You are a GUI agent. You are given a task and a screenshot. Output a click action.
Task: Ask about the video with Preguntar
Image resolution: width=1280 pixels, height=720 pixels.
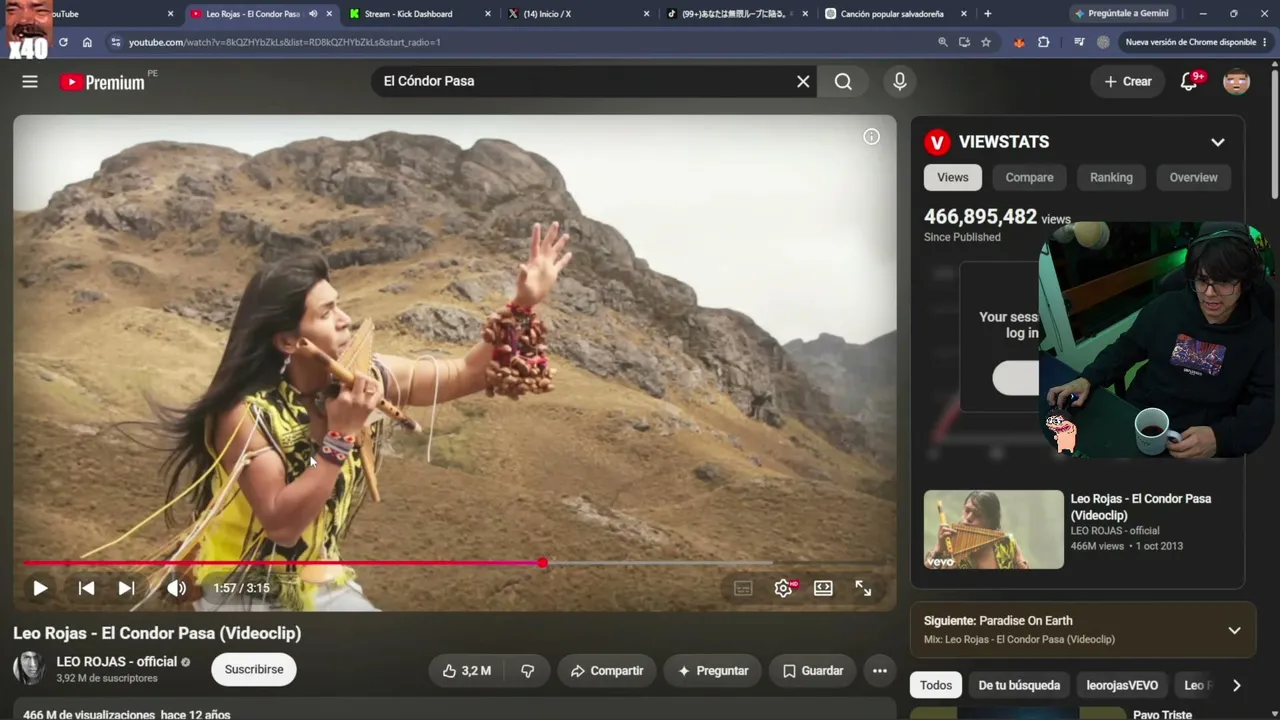point(713,671)
